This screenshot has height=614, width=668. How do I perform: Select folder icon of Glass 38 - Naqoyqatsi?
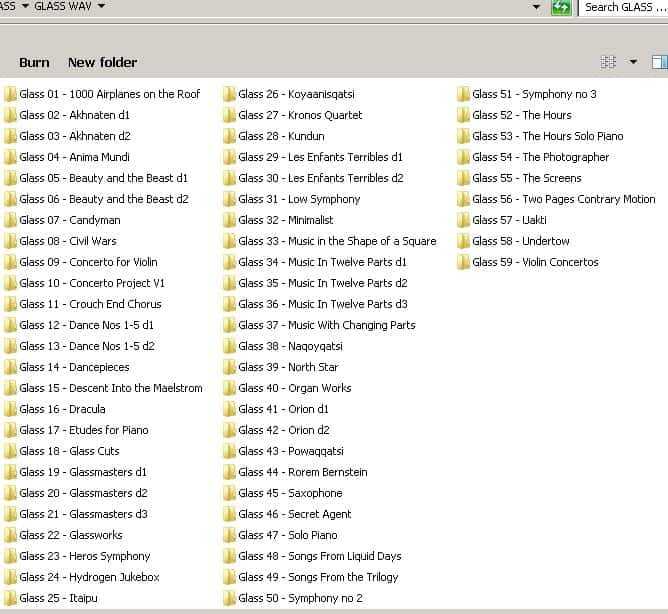pyautogui.click(x=229, y=346)
